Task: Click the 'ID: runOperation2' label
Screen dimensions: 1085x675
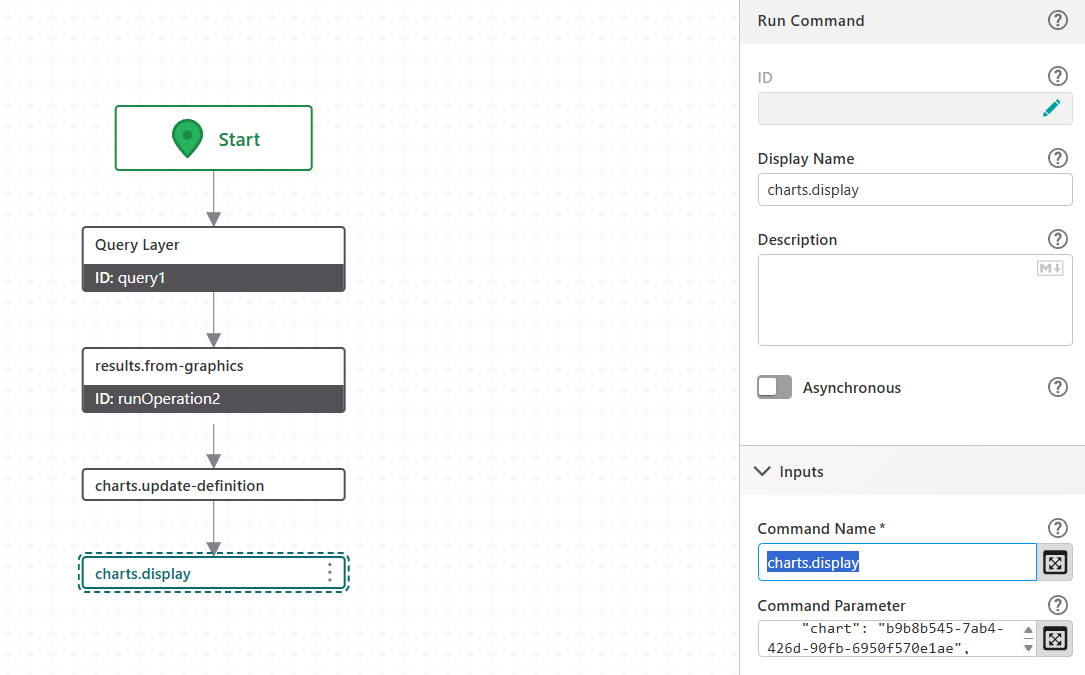Action: pyautogui.click(x=158, y=399)
